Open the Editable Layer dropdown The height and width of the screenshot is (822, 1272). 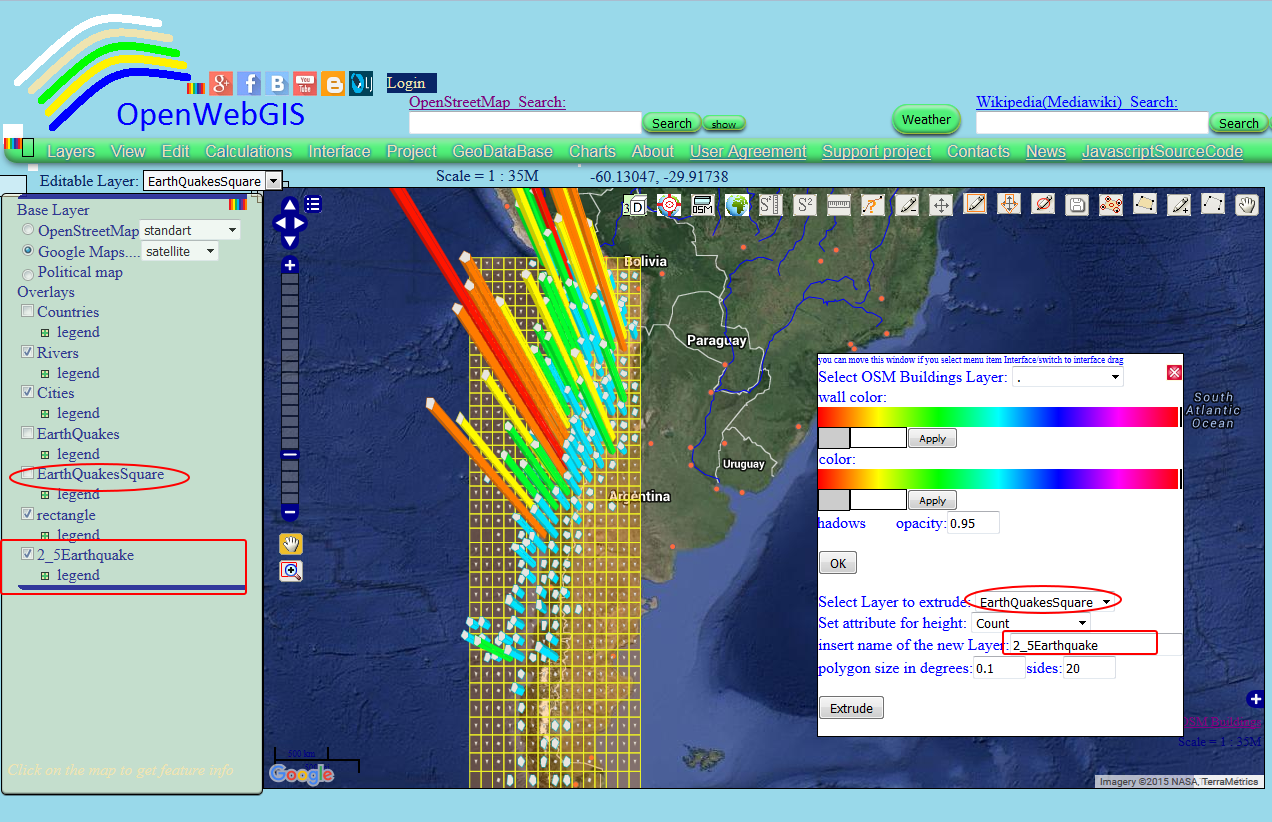[x=274, y=180]
